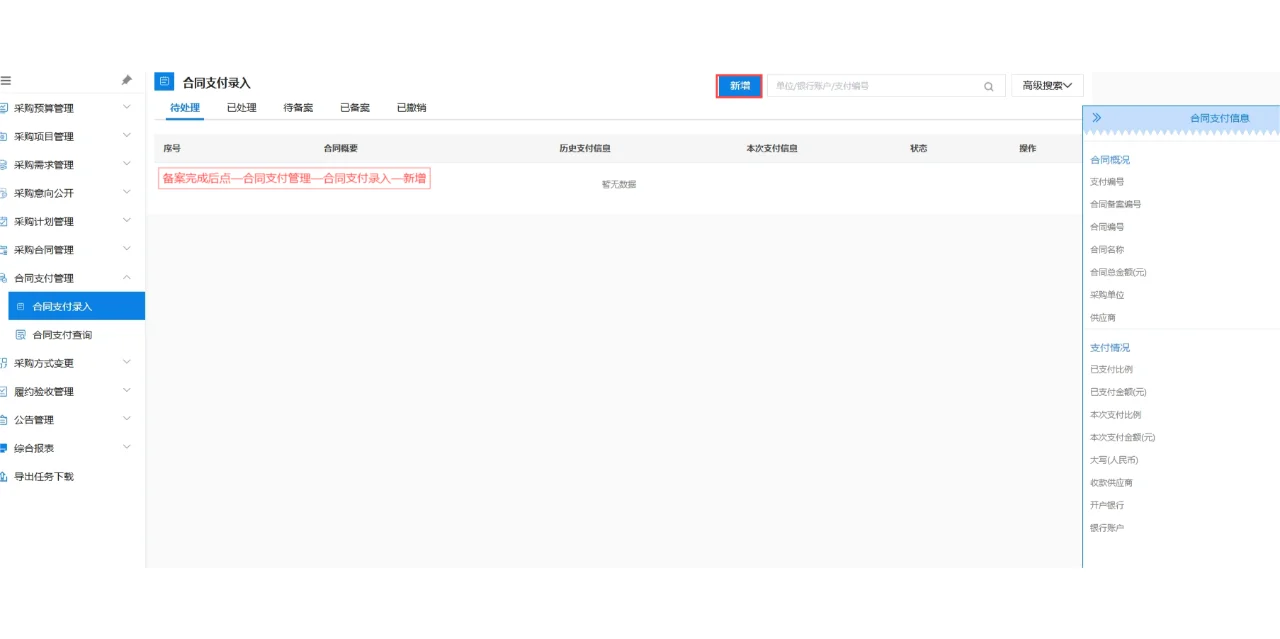The image size is (1280, 639).
Task: Click the 合同支付信息 panel title
Action: (1220, 118)
